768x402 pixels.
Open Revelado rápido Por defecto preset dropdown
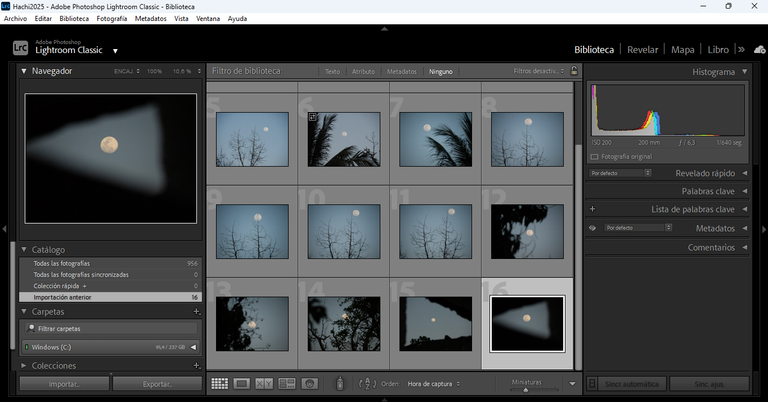[x=620, y=173]
